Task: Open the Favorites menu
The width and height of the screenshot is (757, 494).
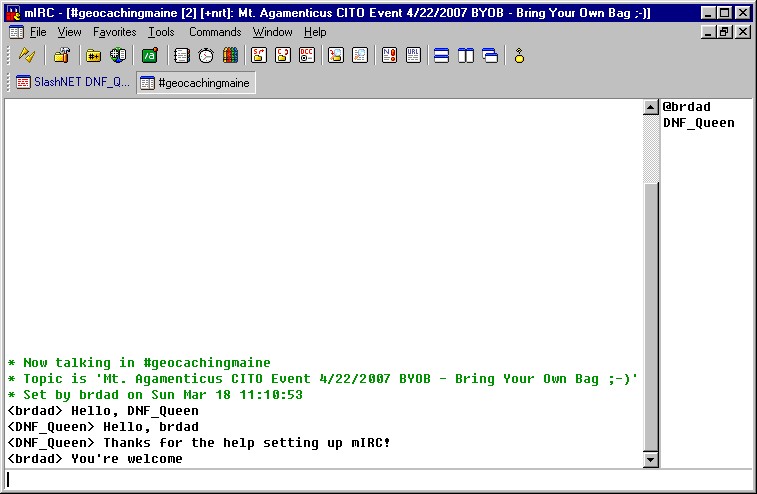Action: 114,32
